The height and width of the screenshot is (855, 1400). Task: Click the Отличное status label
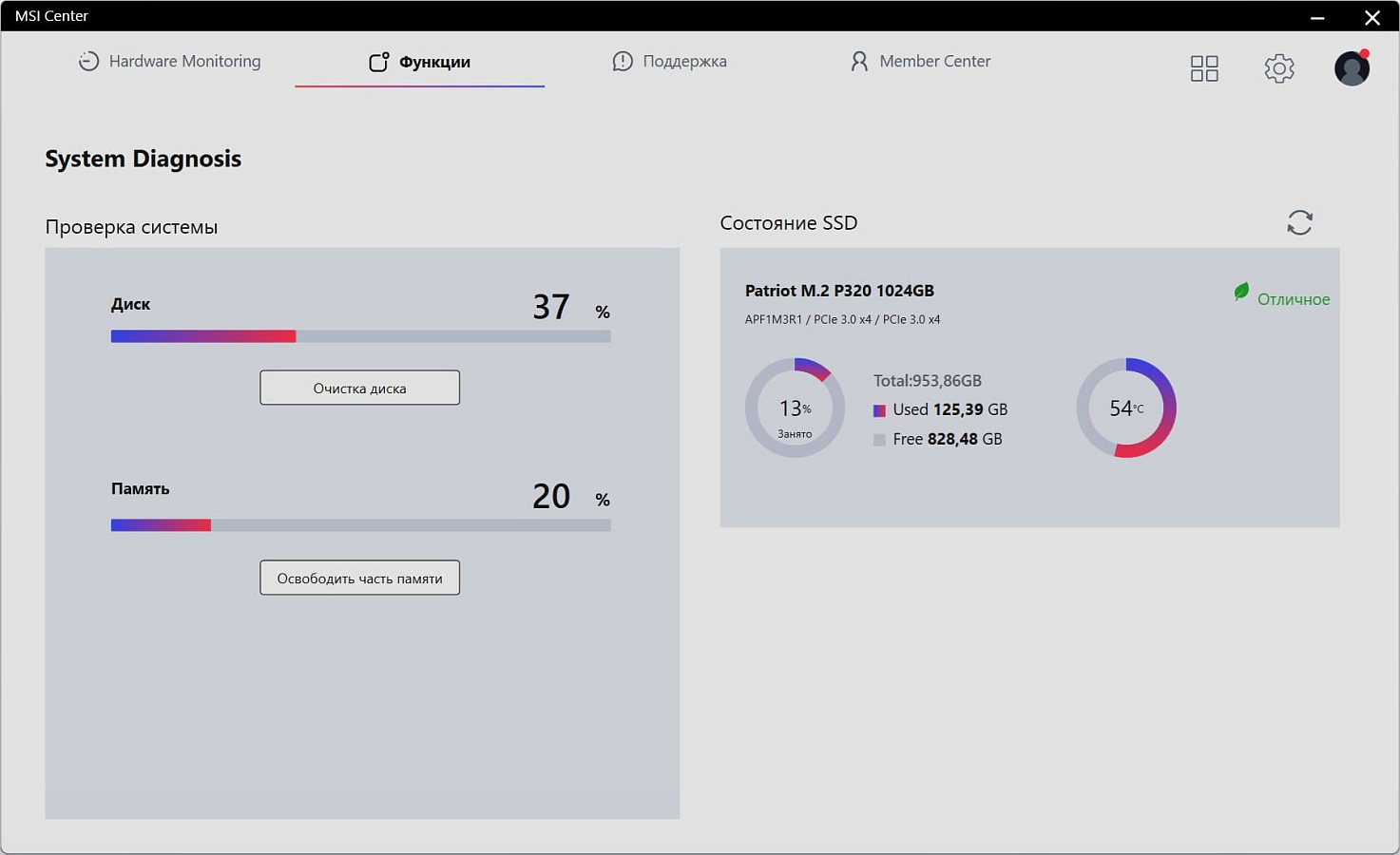1294,299
